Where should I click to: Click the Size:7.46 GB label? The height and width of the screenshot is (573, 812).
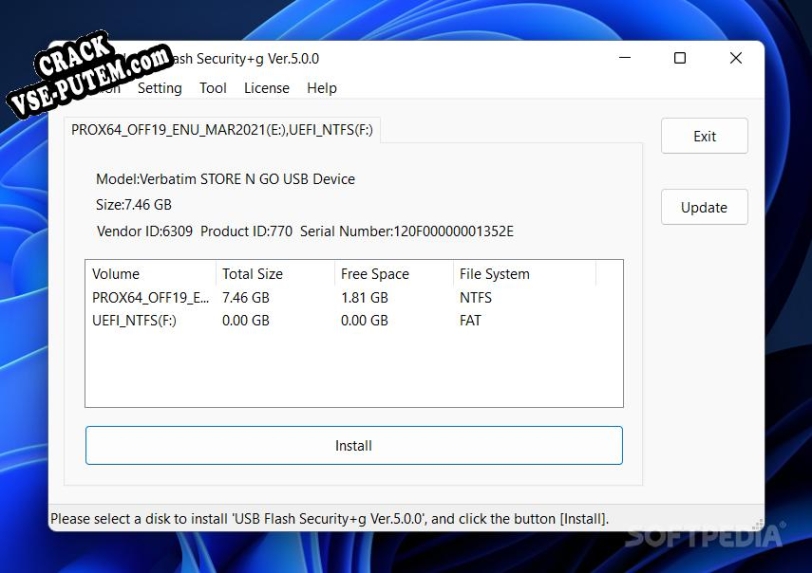(134, 205)
